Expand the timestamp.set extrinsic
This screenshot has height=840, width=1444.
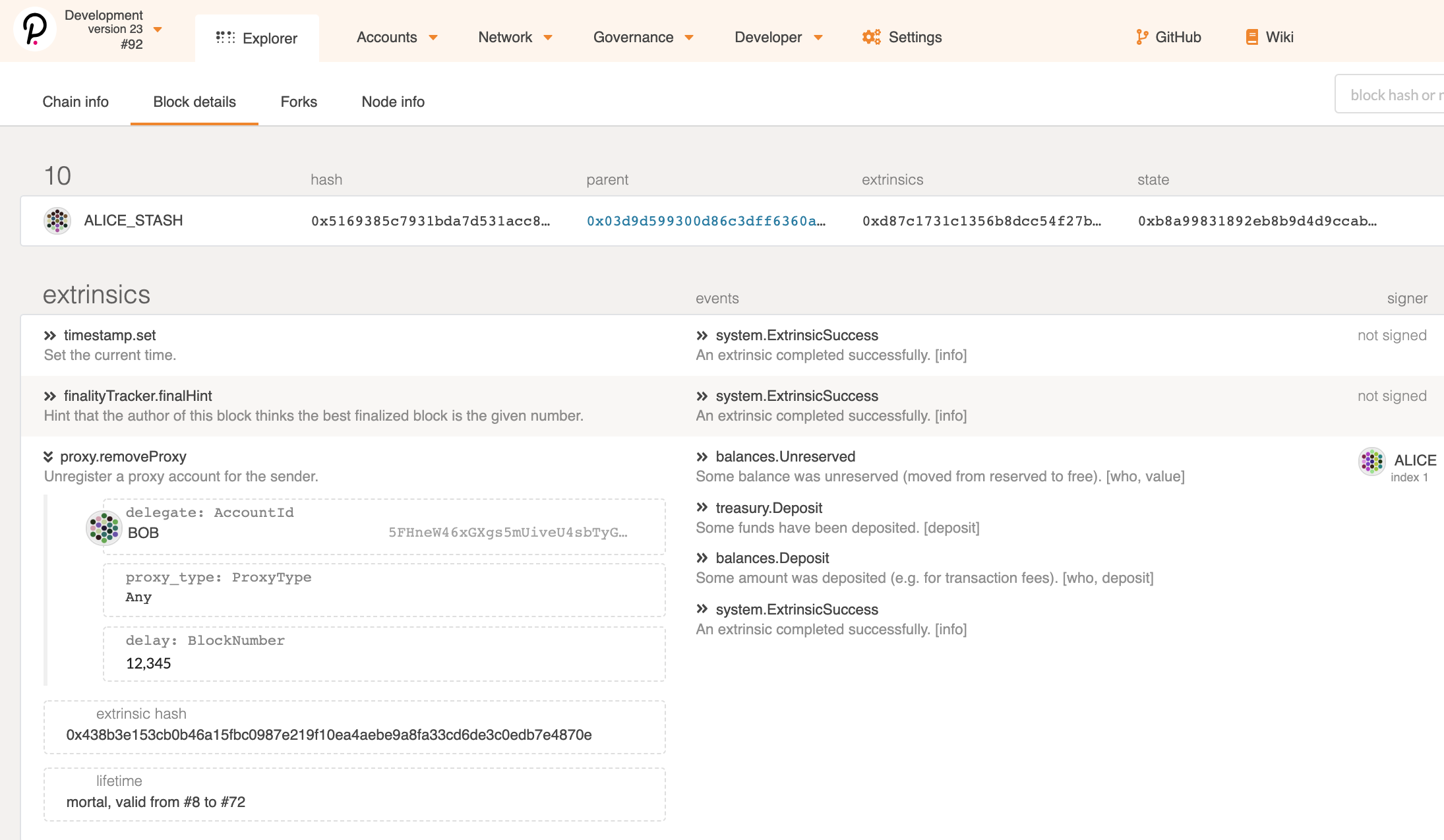50,336
